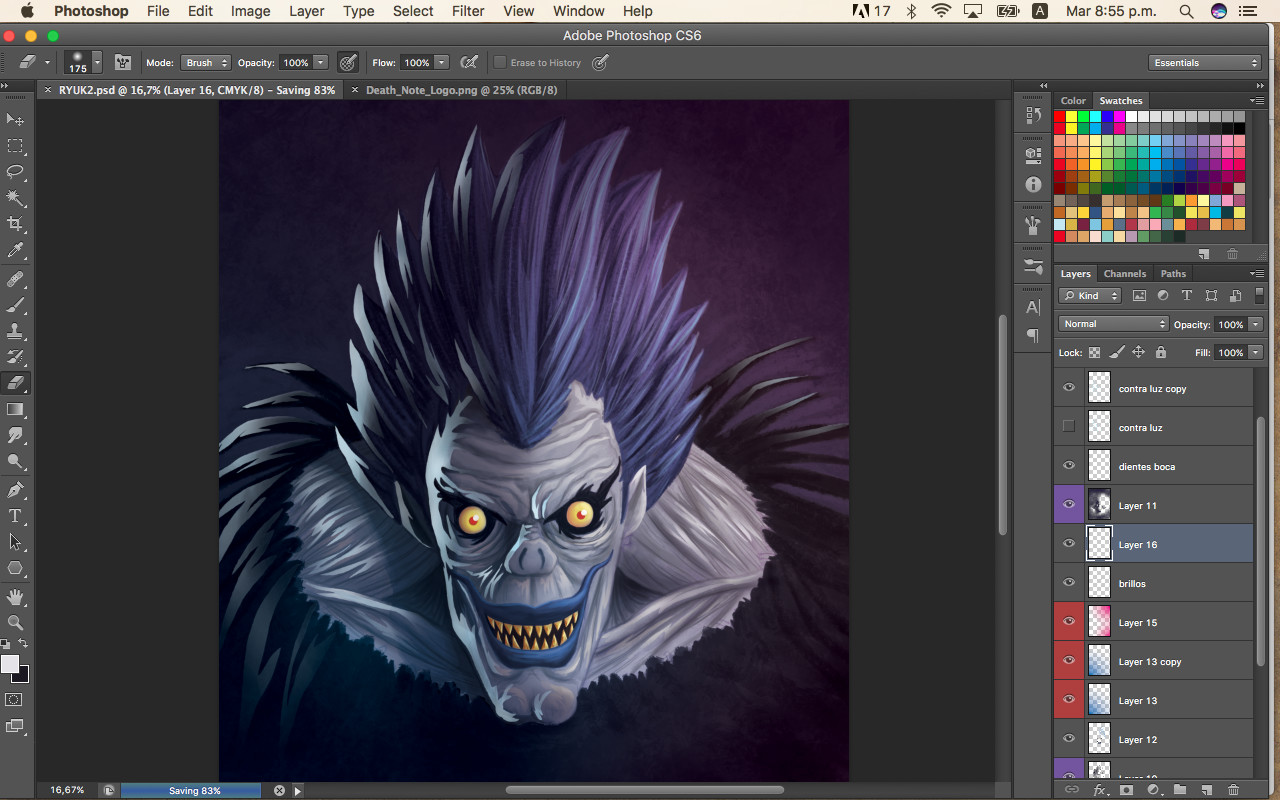Select the Eyedropper tool
The height and width of the screenshot is (800, 1280).
click(16, 250)
